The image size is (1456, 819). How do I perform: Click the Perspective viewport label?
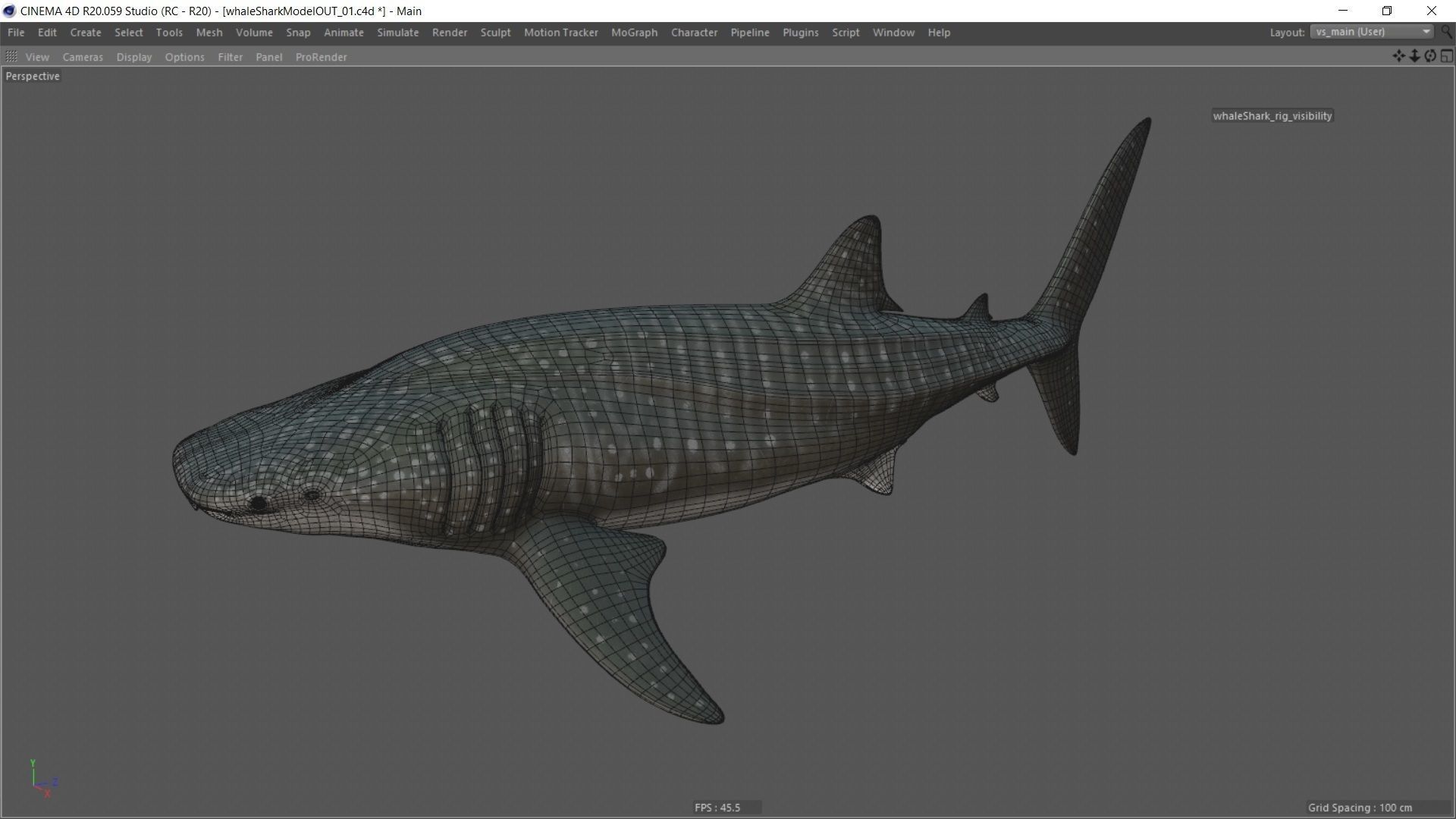[33, 76]
